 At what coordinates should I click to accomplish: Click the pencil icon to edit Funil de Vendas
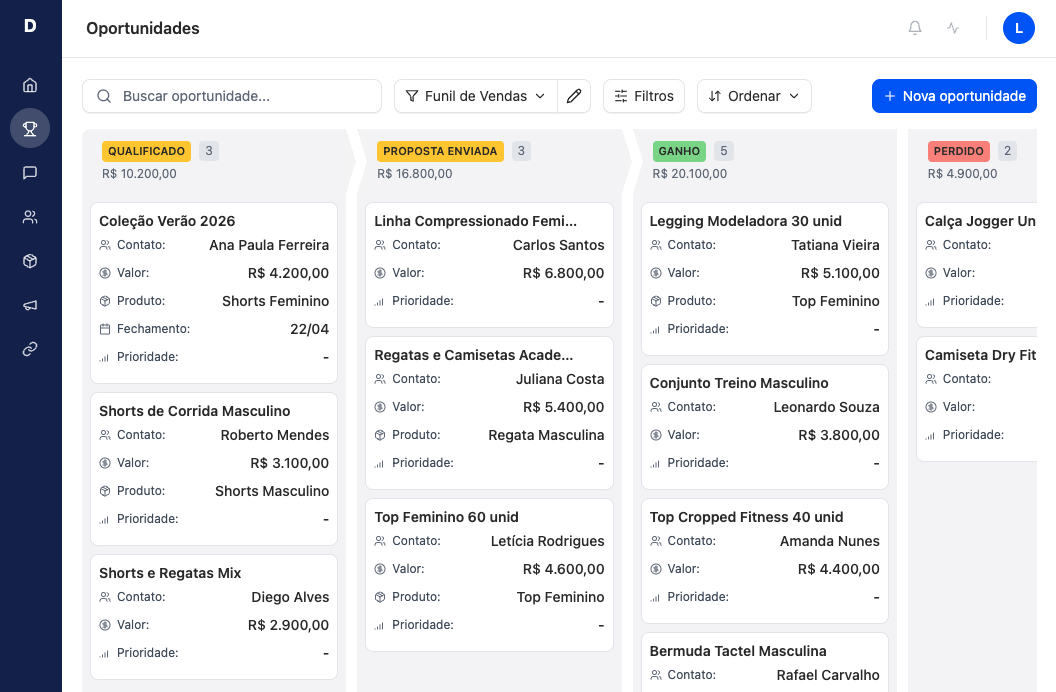574,96
